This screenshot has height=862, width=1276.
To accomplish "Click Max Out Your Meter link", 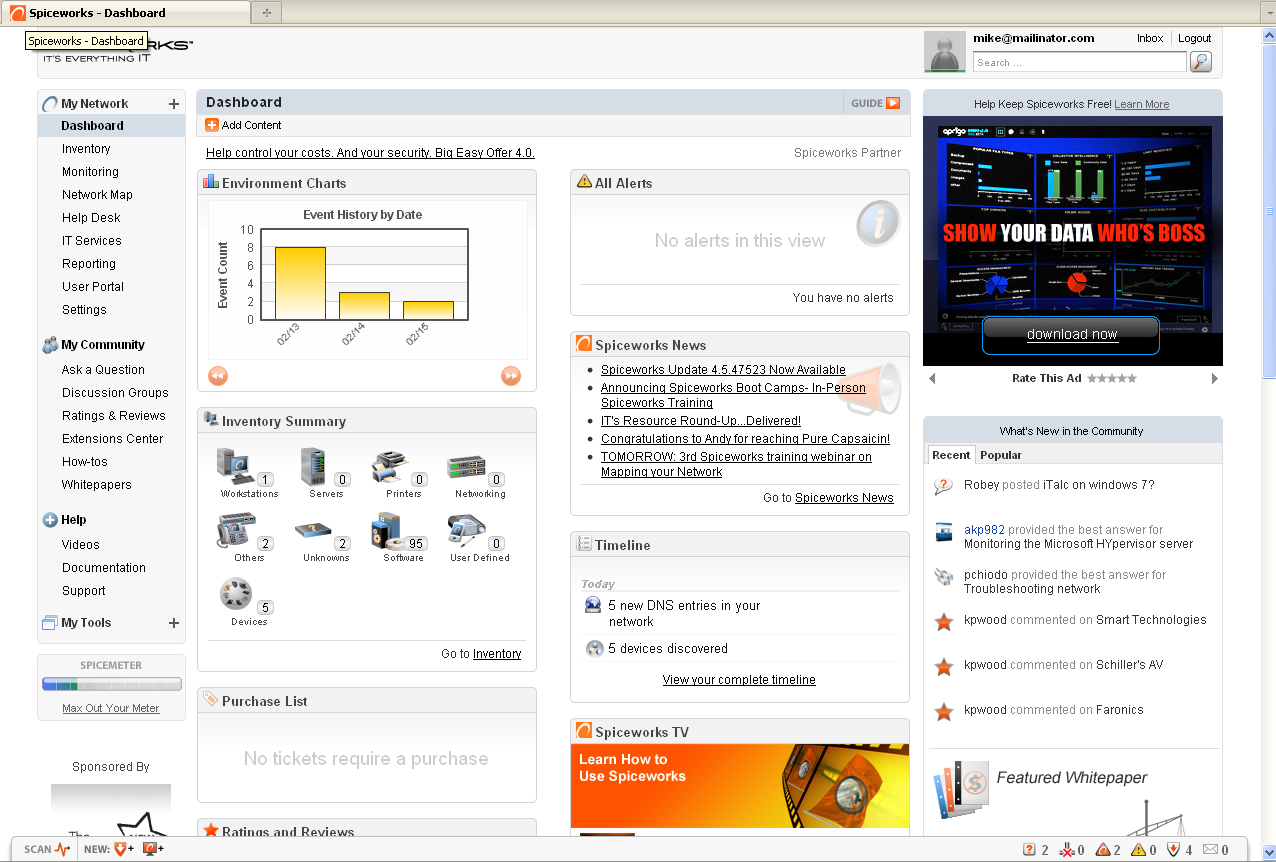I will coord(111,708).
